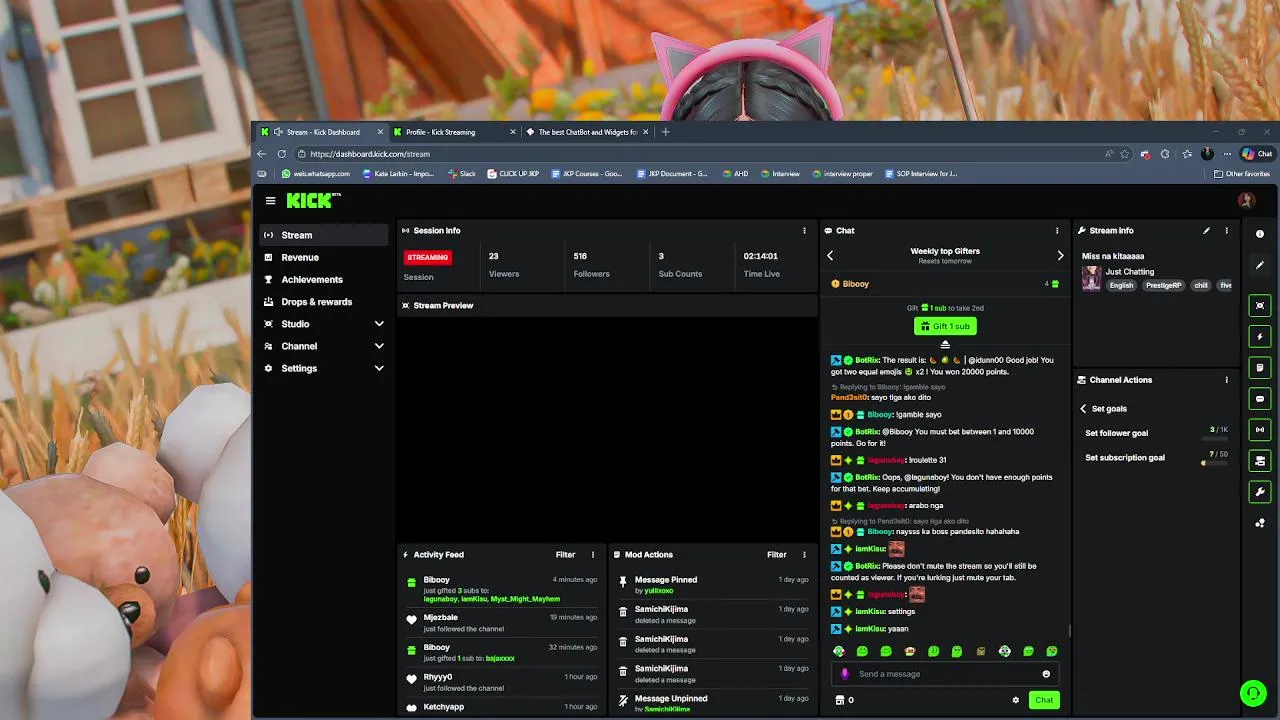
Task: Open Mod Actions options menu
Action: point(804,555)
